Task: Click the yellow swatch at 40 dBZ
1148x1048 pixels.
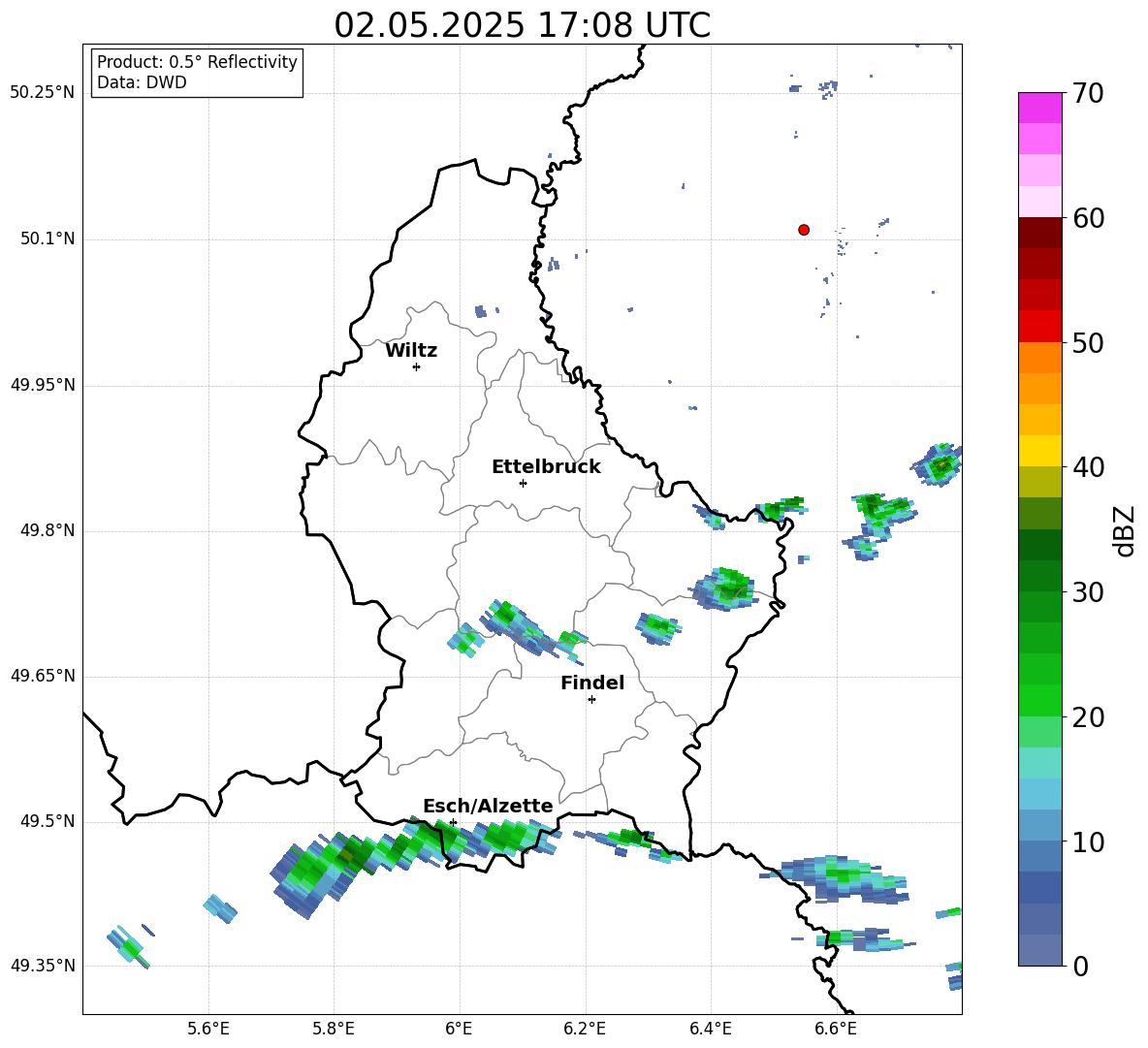Action: click(1040, 451)
